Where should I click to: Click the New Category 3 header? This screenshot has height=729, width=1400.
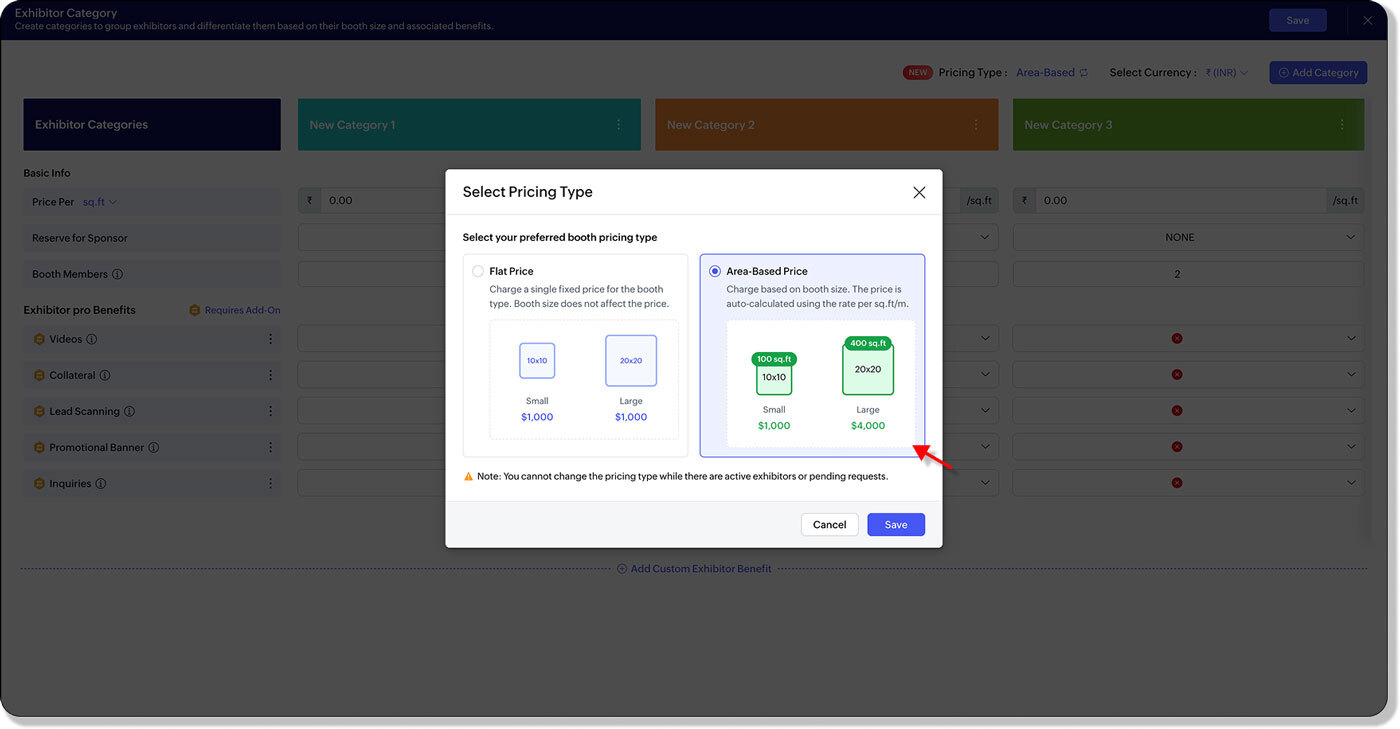point(1188,125)
